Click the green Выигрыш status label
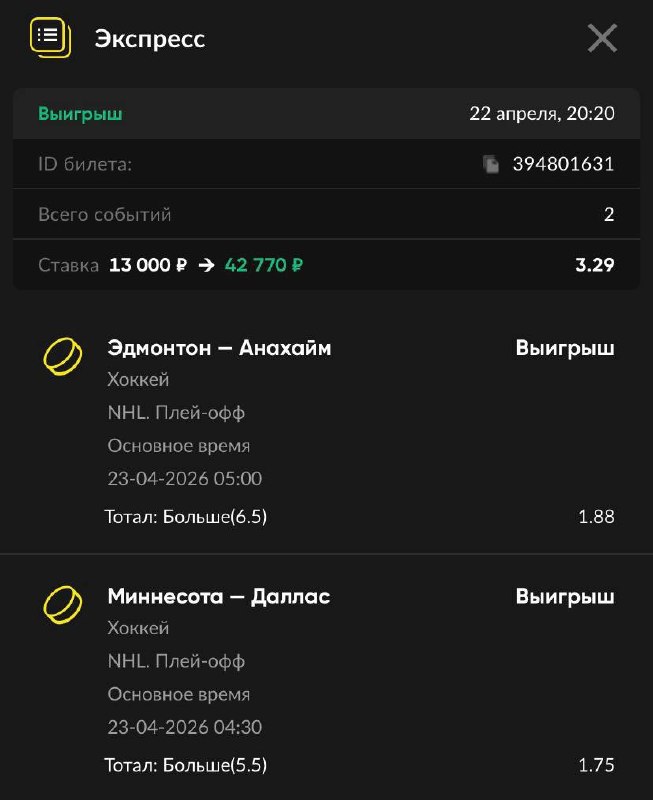This screenshot has height=800, width=653. [80, 113]
